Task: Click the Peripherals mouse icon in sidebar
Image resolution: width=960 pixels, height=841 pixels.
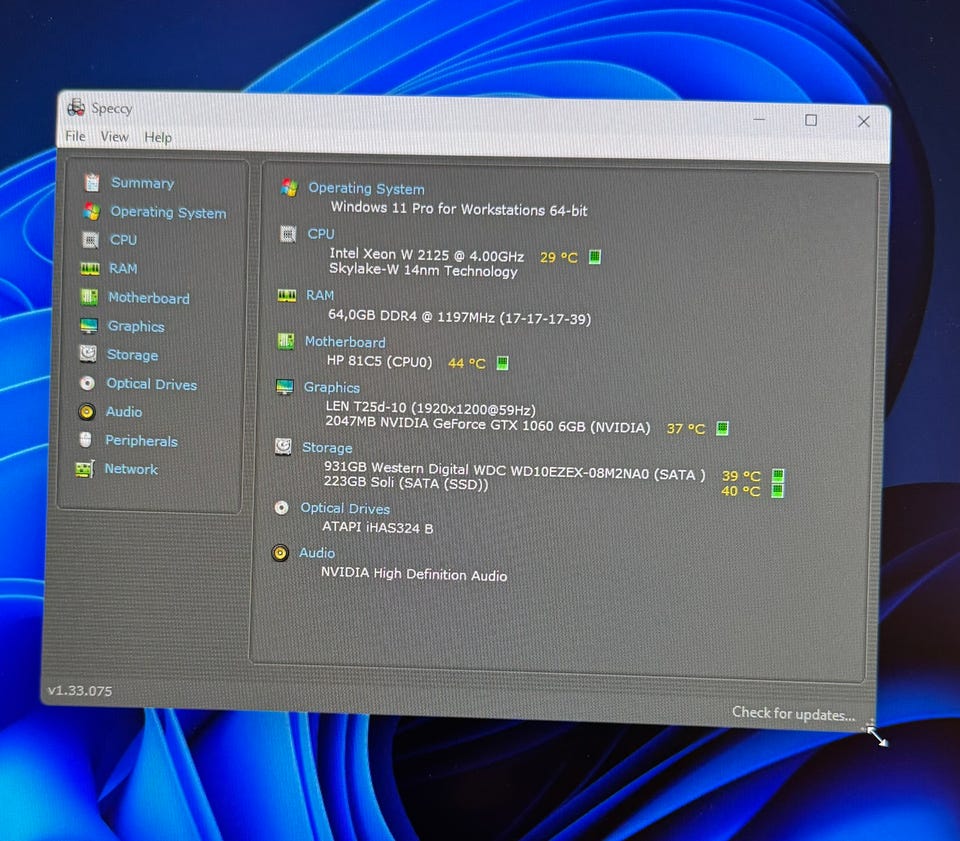Action: click(86, 439)
